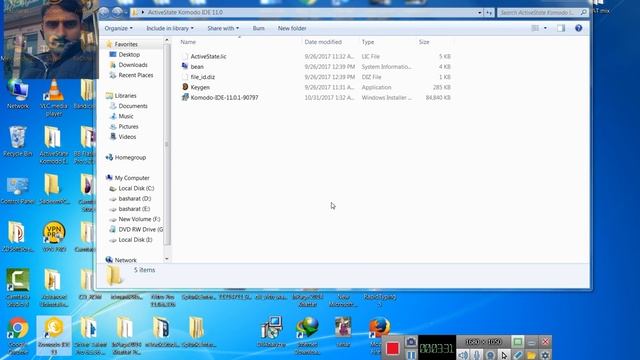
Task: Toggle the preview pane button
Action: pyautogui.click(x=561, y=28)
